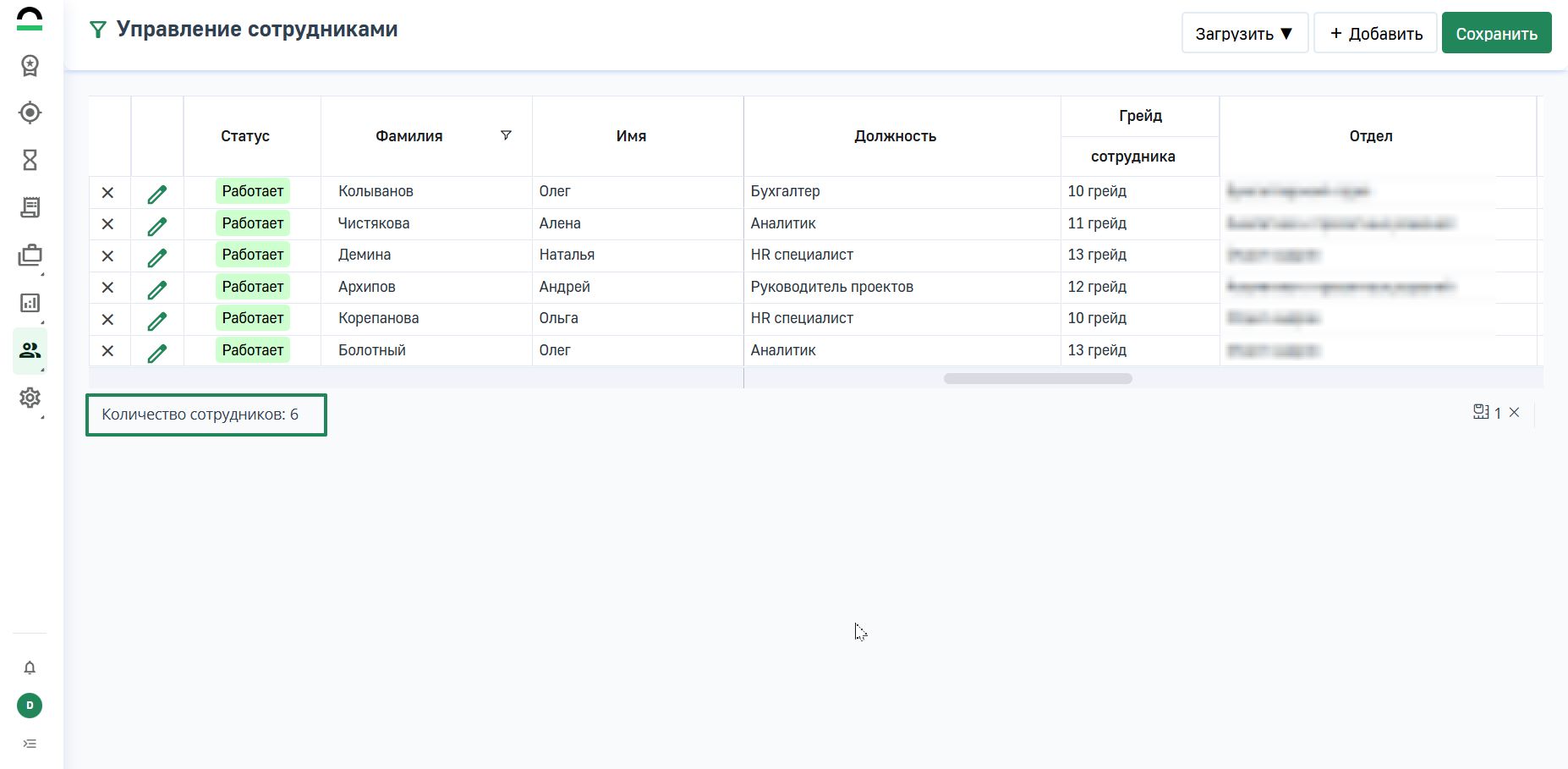Expand the Загрузить dropdown
This screenshot has height=769, width=1568.
1244,34
